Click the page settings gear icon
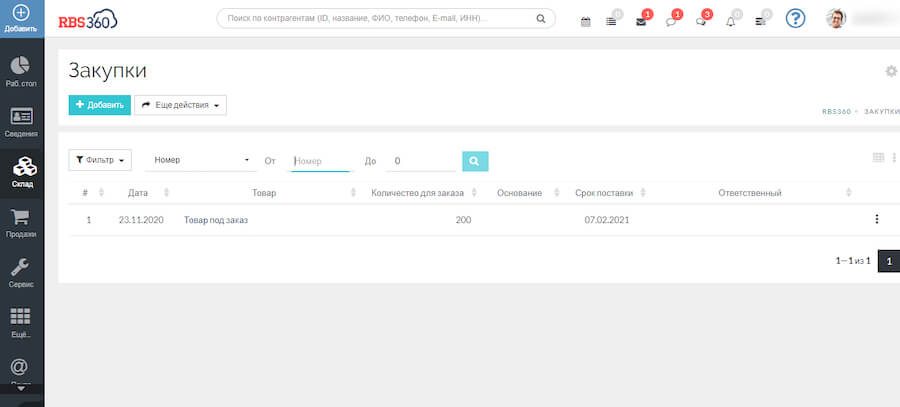 tap(891, 71)
